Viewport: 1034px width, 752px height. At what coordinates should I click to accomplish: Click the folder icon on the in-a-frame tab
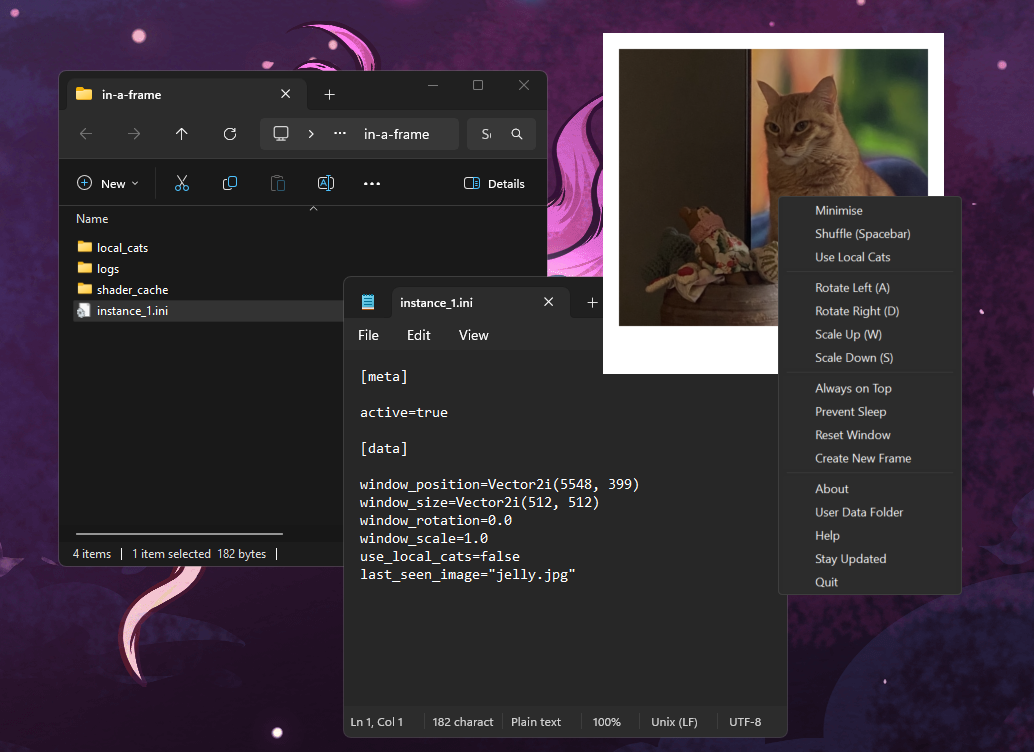click(84, 94)
